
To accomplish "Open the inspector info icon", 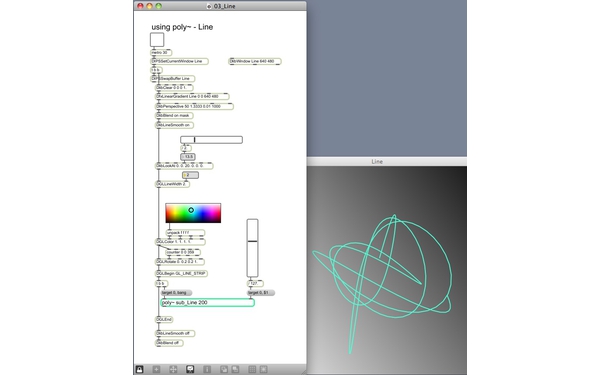I will [x=207, y=369].
